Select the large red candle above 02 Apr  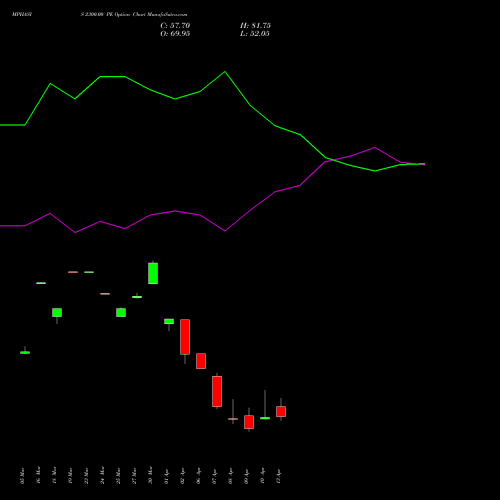tap(185, 337)
